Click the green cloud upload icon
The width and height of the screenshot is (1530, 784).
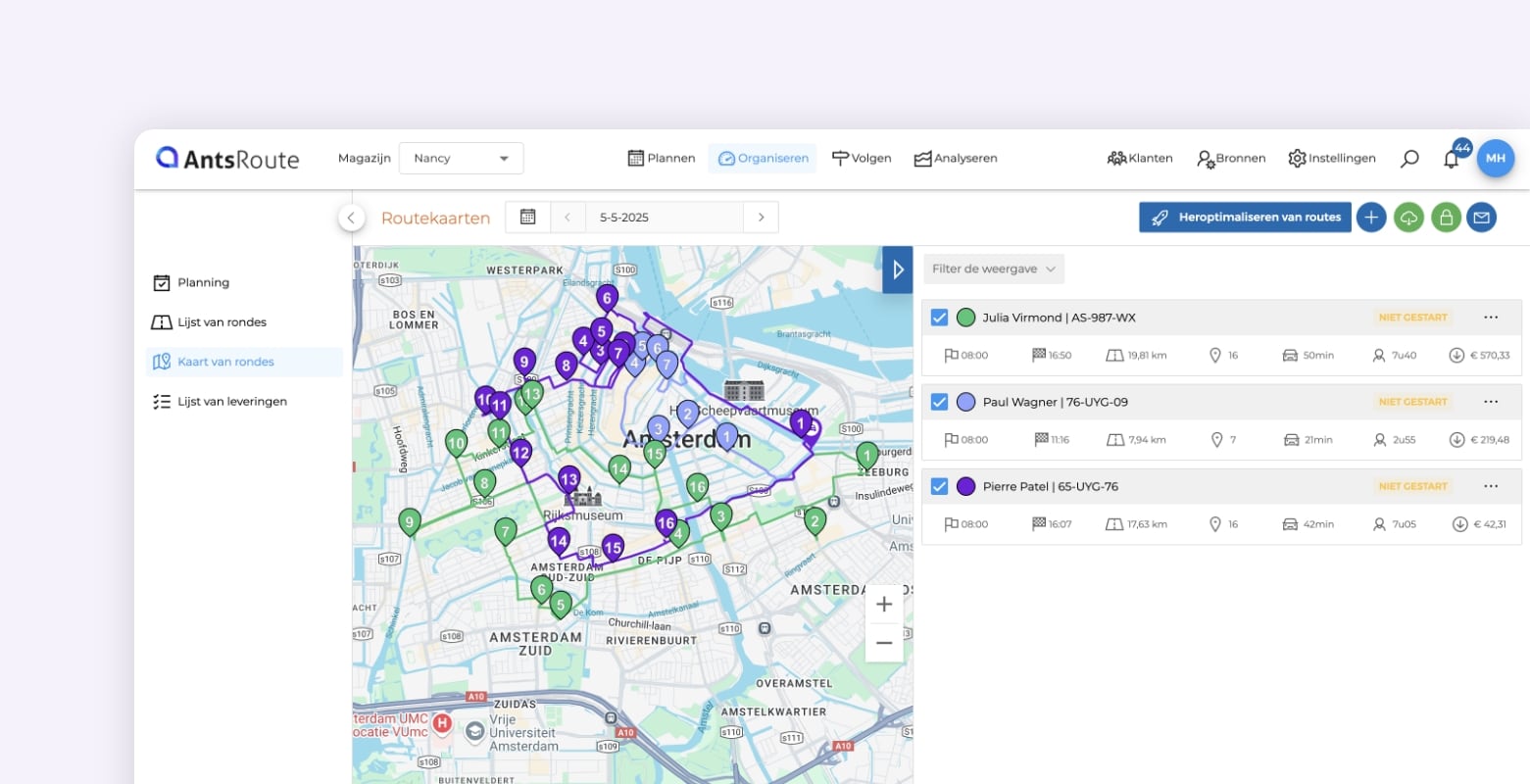1408,218
